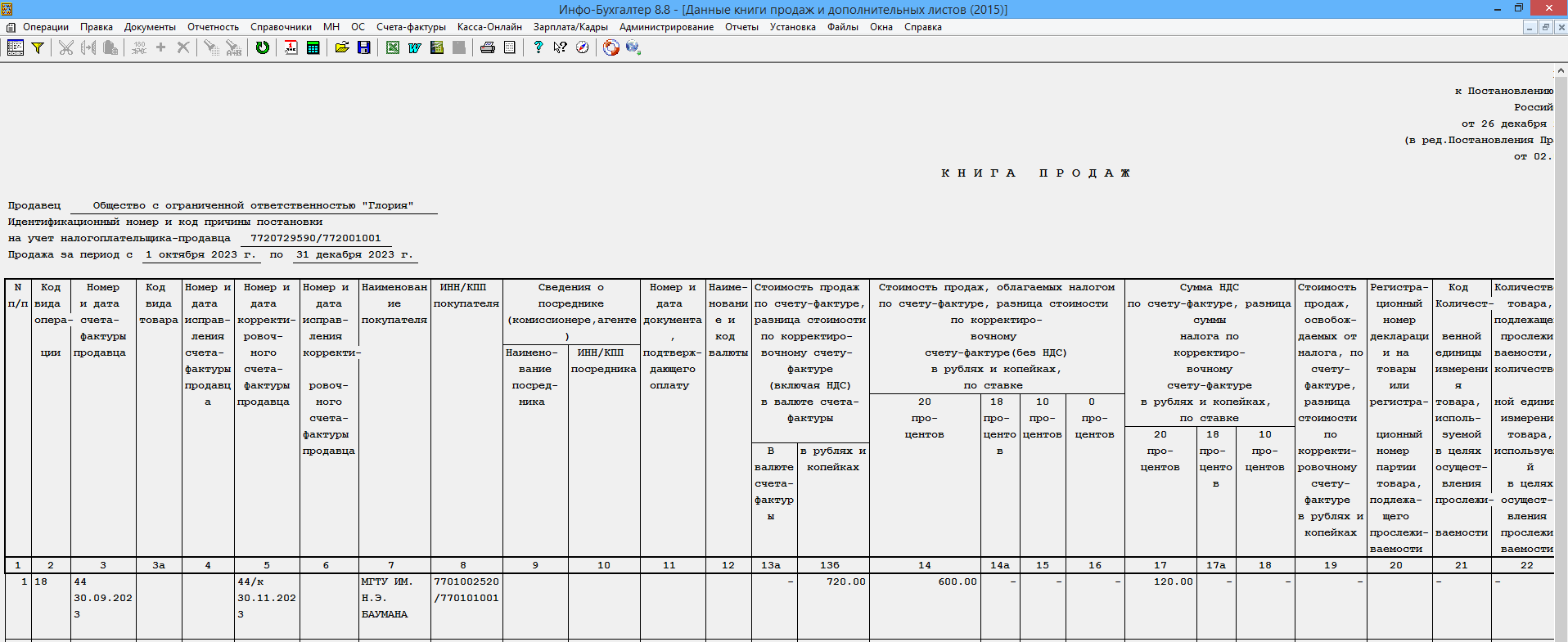1568x642 pixels.
Task: Click the green refresh arrow icon
Action: click(262, 47)
